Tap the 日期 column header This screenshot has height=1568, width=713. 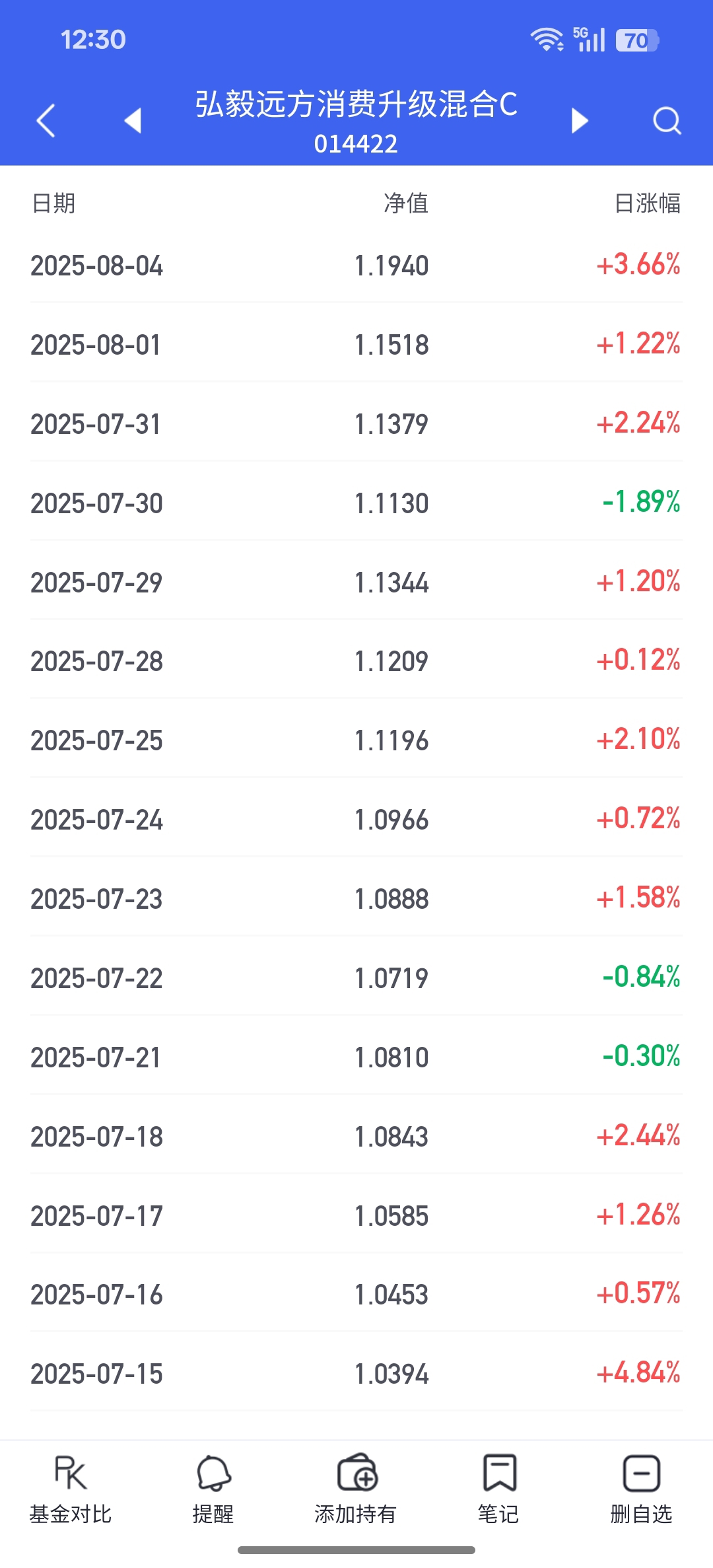point(53,203)
